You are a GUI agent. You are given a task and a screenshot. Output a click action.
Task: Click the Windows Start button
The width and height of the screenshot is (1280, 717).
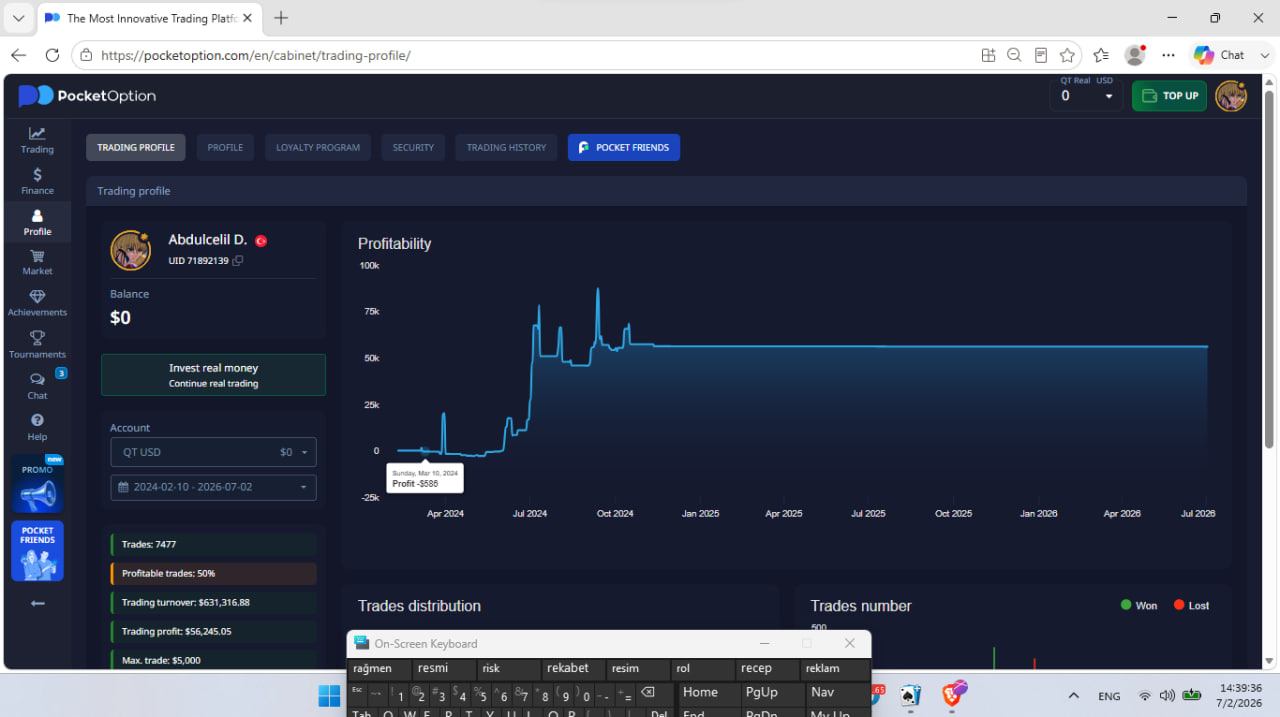tap(328, 695)
